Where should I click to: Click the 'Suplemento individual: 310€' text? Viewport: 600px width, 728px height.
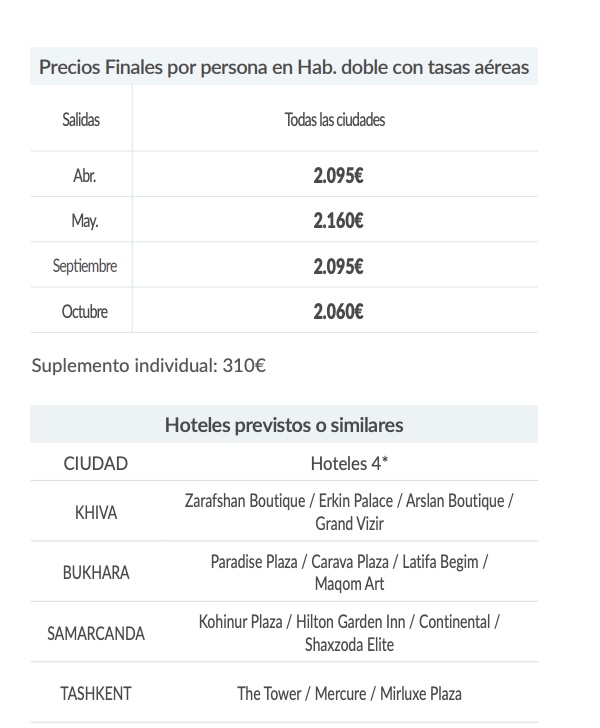coord(149,365)
